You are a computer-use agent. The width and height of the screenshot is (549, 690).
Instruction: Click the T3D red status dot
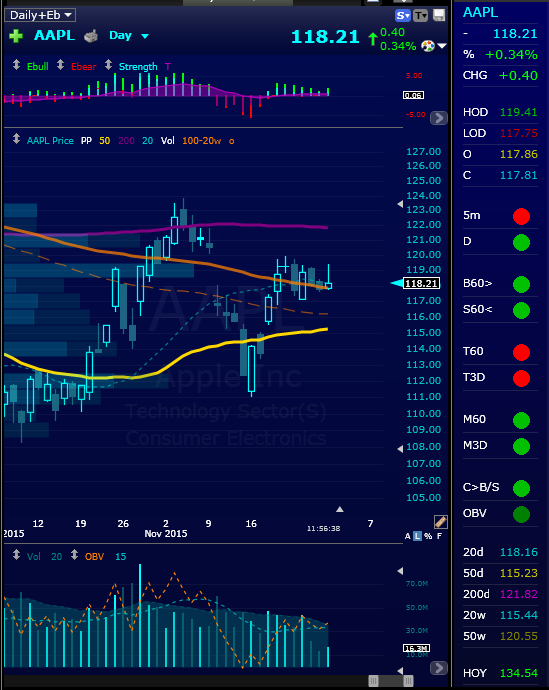[521, 378]
